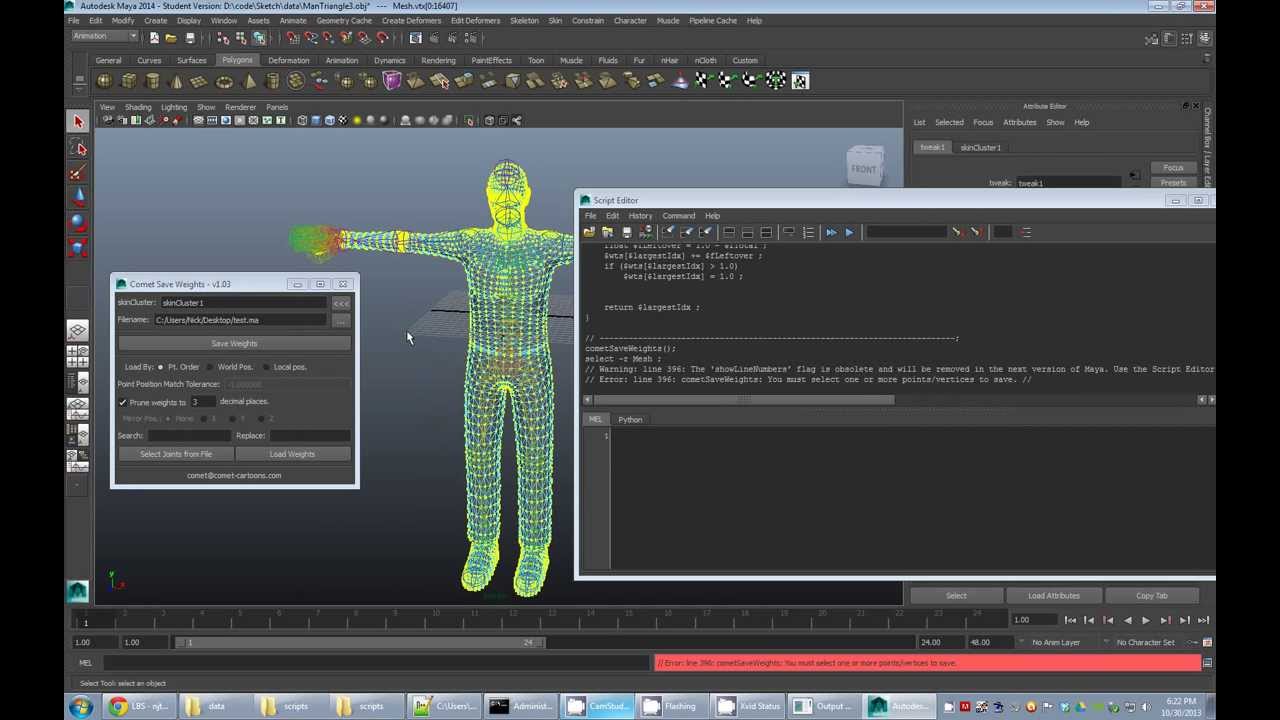Select the None mirror radio button
The height and width of the screenshot is (720, 1280).
(x=169, y=419)
